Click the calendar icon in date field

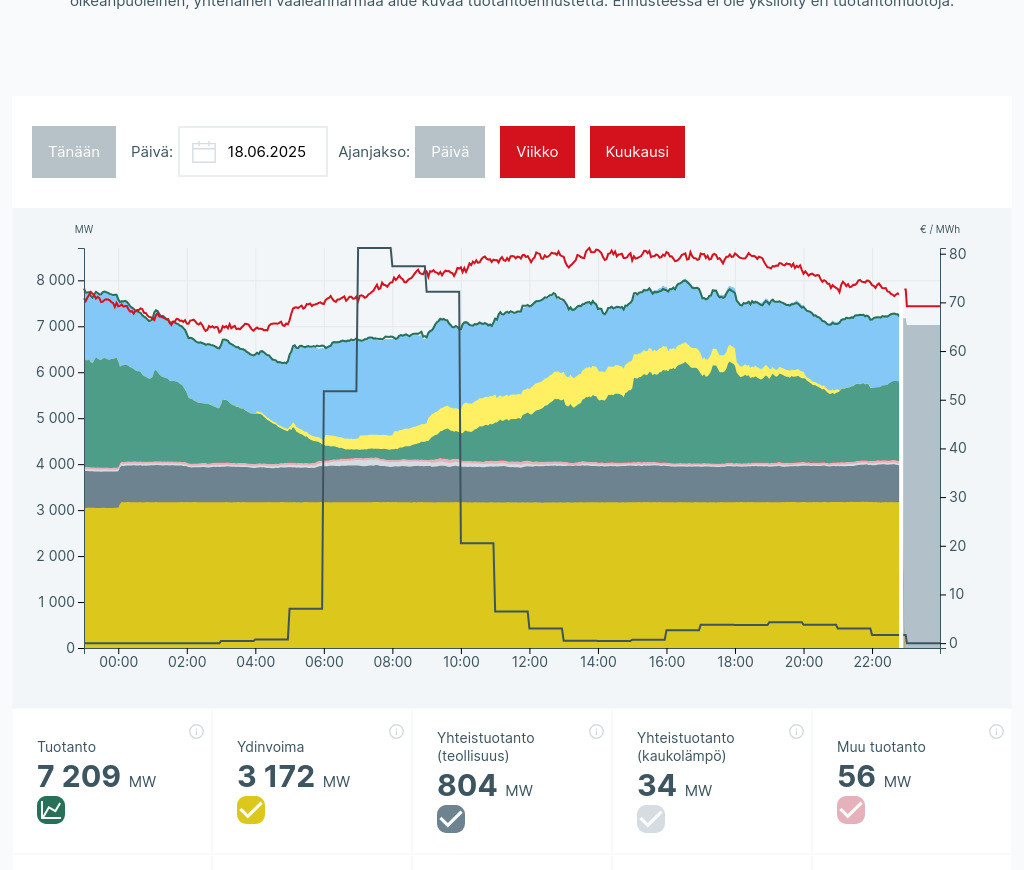click(x=204, y=152)
